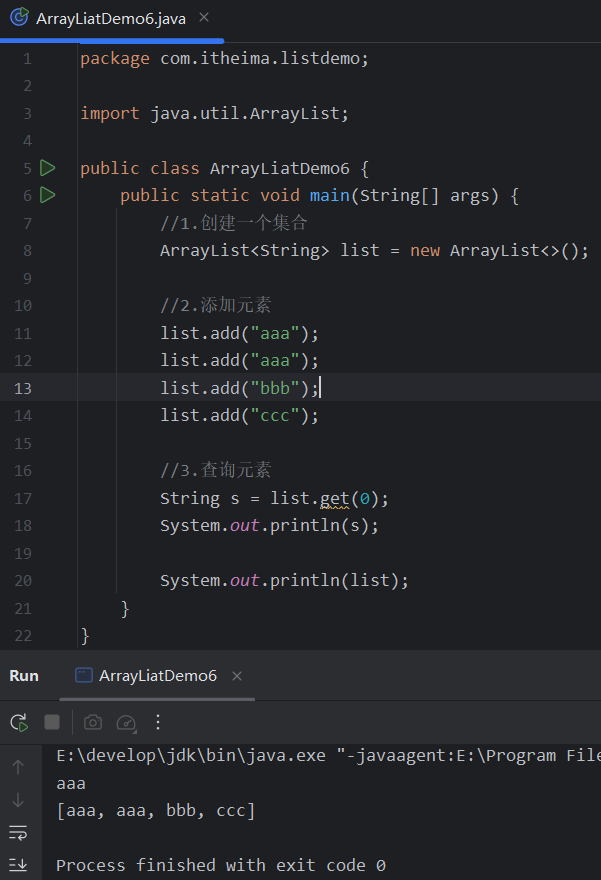The width and height of the screenshot is (601, 880).
Task: Click the comment //1.创建一个集合
Action: pyautogui.click(x=234, y=223)
